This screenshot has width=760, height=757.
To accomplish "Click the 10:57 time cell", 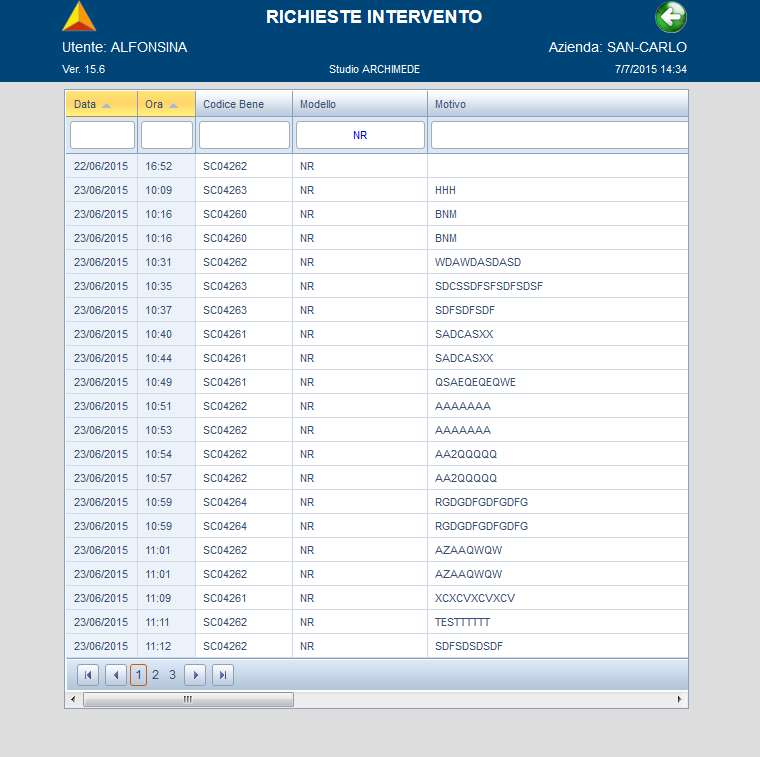I will [x=166, y=478].
